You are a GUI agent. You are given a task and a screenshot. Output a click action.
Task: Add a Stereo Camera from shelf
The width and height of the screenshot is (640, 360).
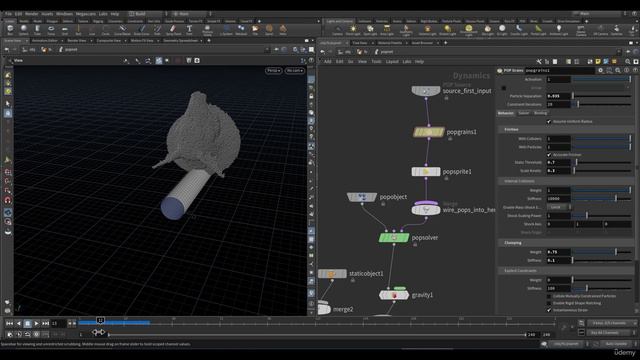click(581, 30)
